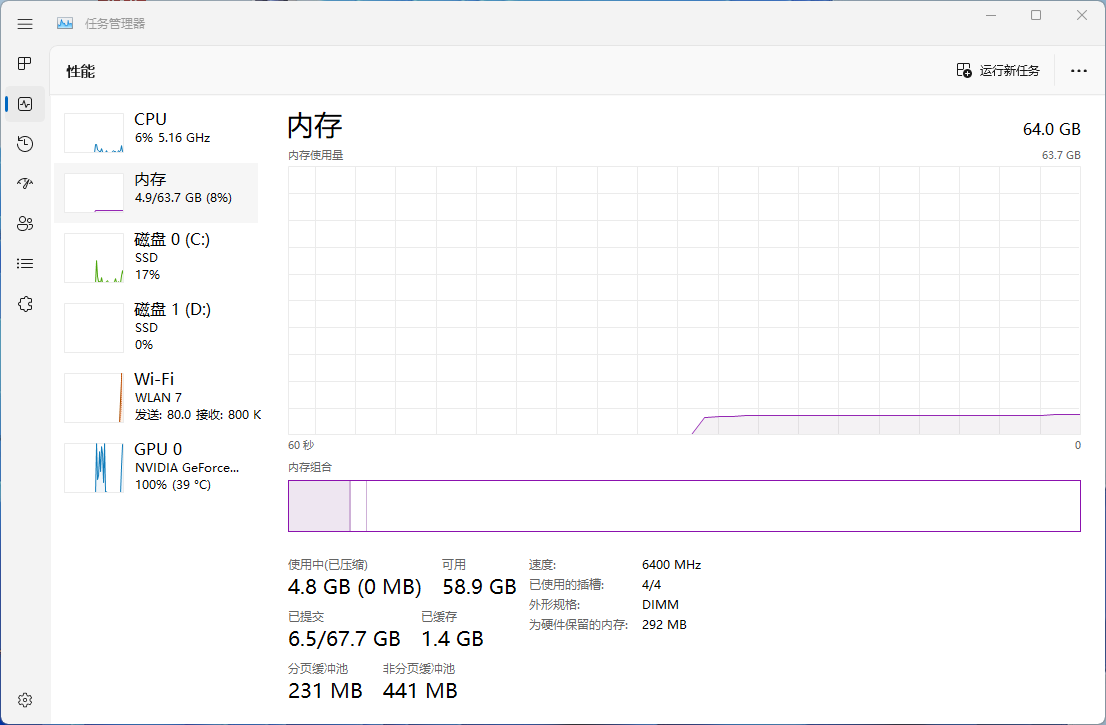Select the Wi-Fi WLAN 7 item

click(x=156, y=398)
